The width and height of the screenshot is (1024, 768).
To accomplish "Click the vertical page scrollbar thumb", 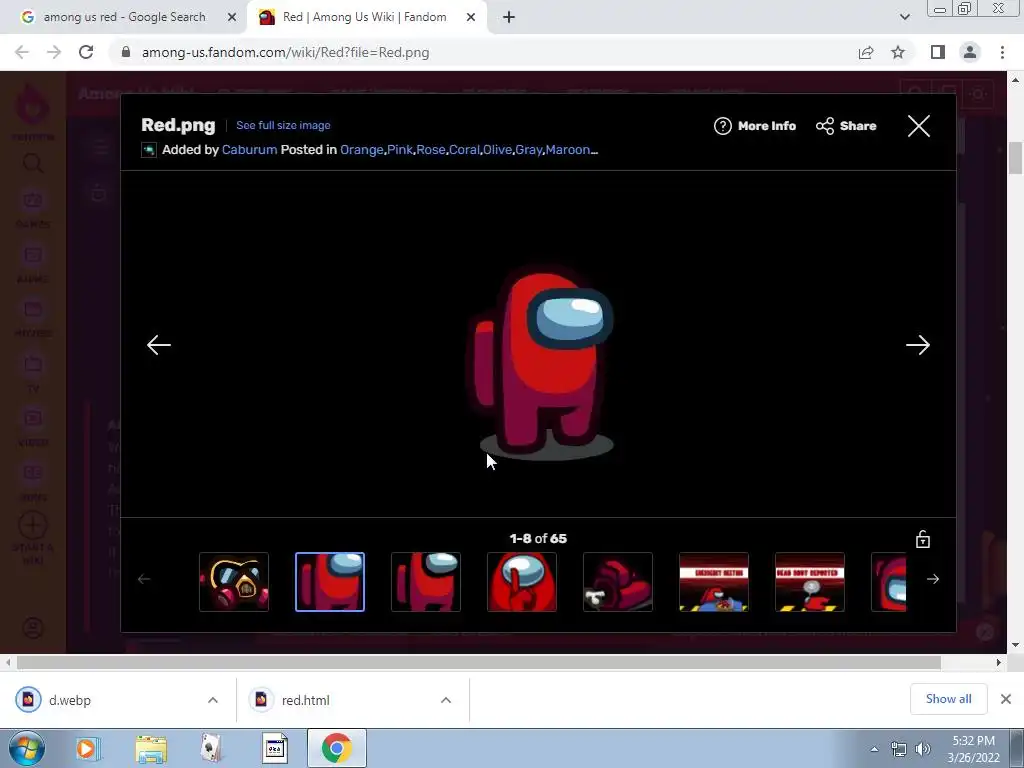I will [1015, 158].
